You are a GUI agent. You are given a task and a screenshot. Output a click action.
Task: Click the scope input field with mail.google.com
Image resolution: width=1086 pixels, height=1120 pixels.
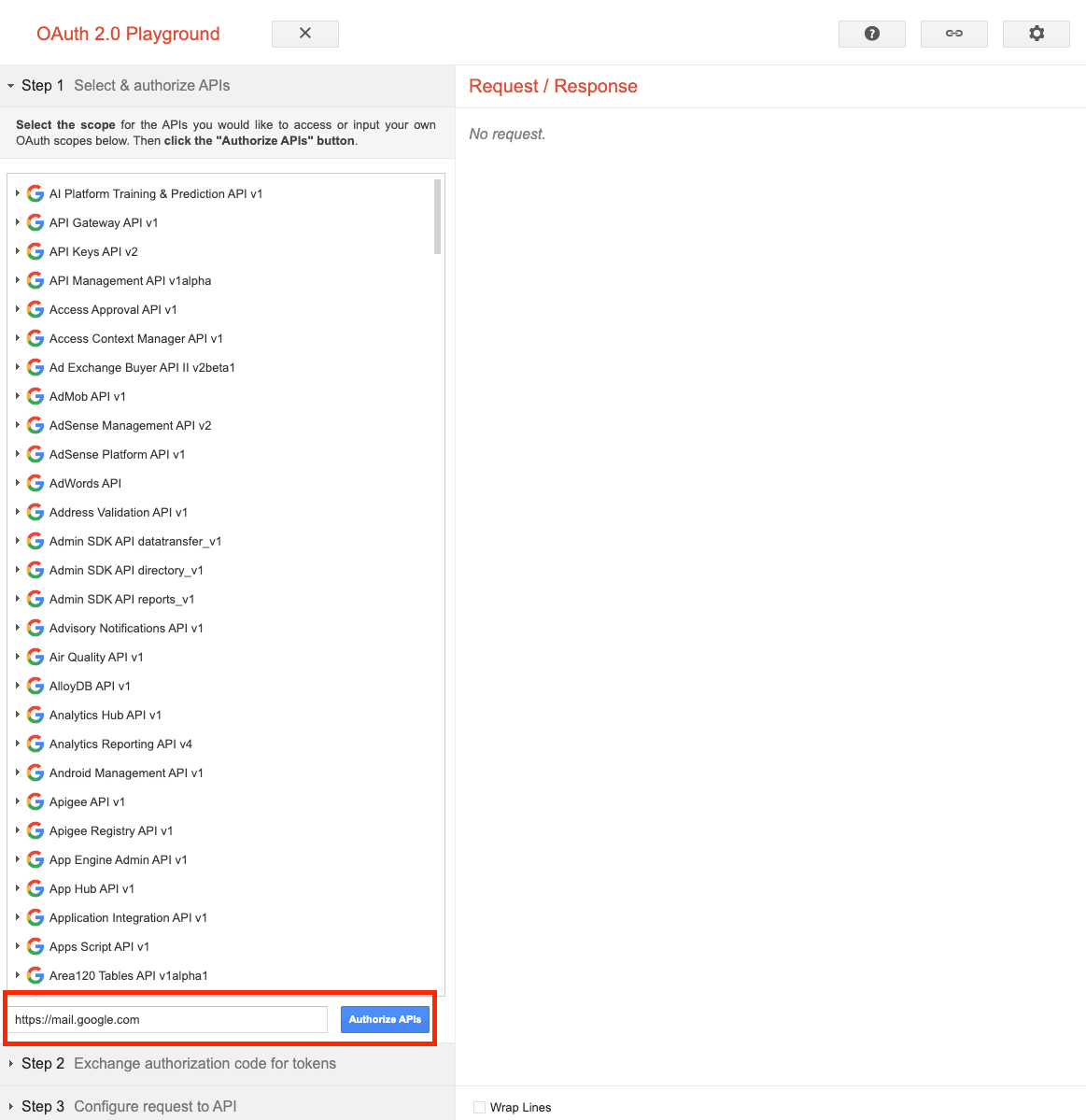[168, 1019]
